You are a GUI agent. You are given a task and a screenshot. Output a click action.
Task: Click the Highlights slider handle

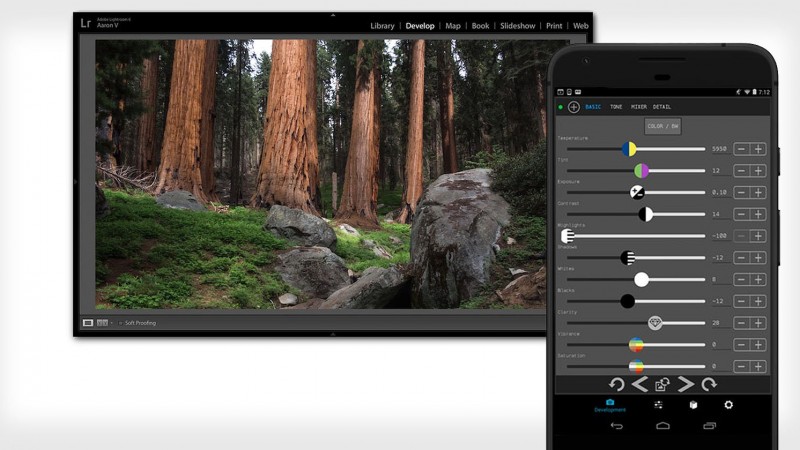pyautogui.click(x=567, y=236)
